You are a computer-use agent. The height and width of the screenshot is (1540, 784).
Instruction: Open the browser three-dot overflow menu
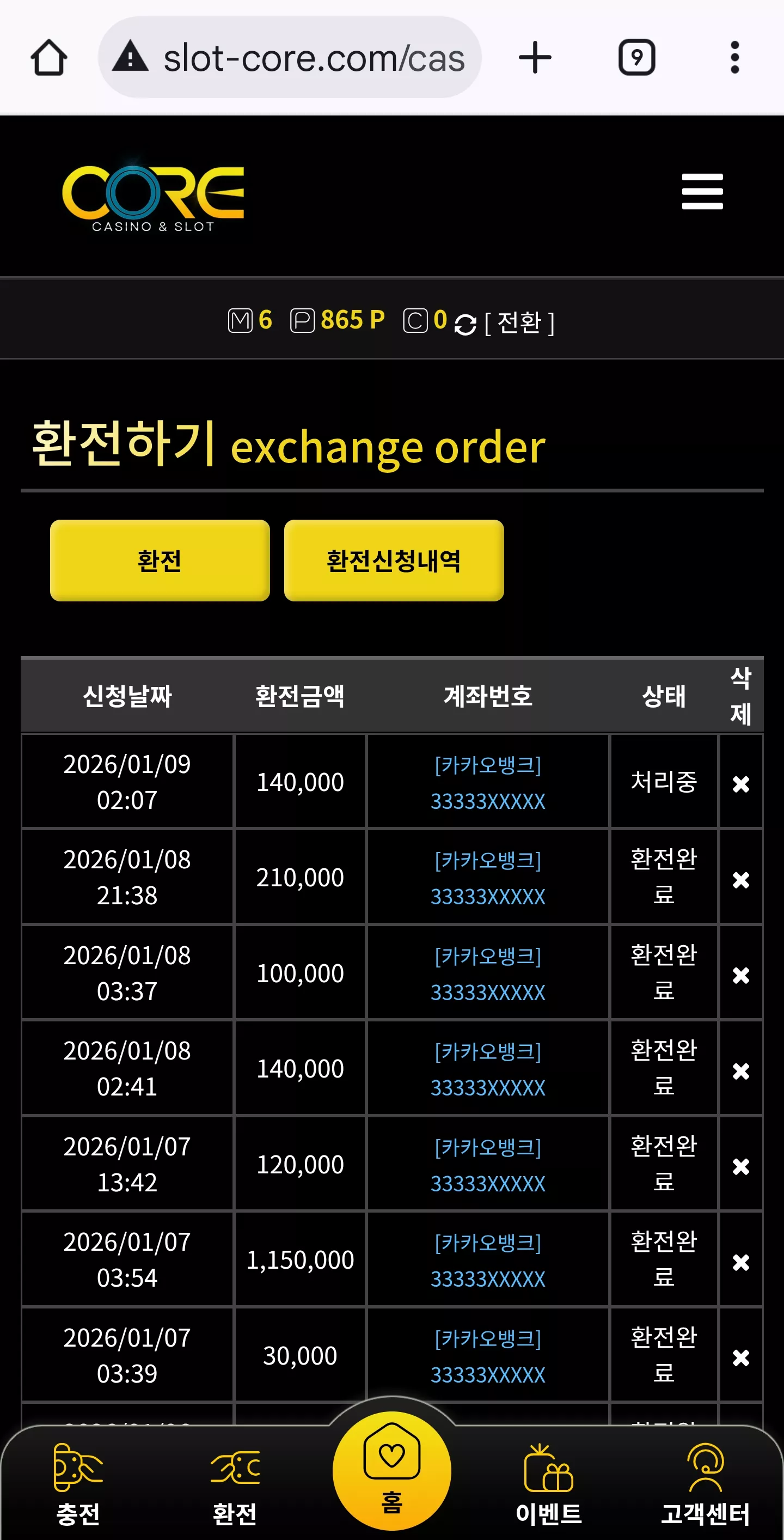[735, 57]
